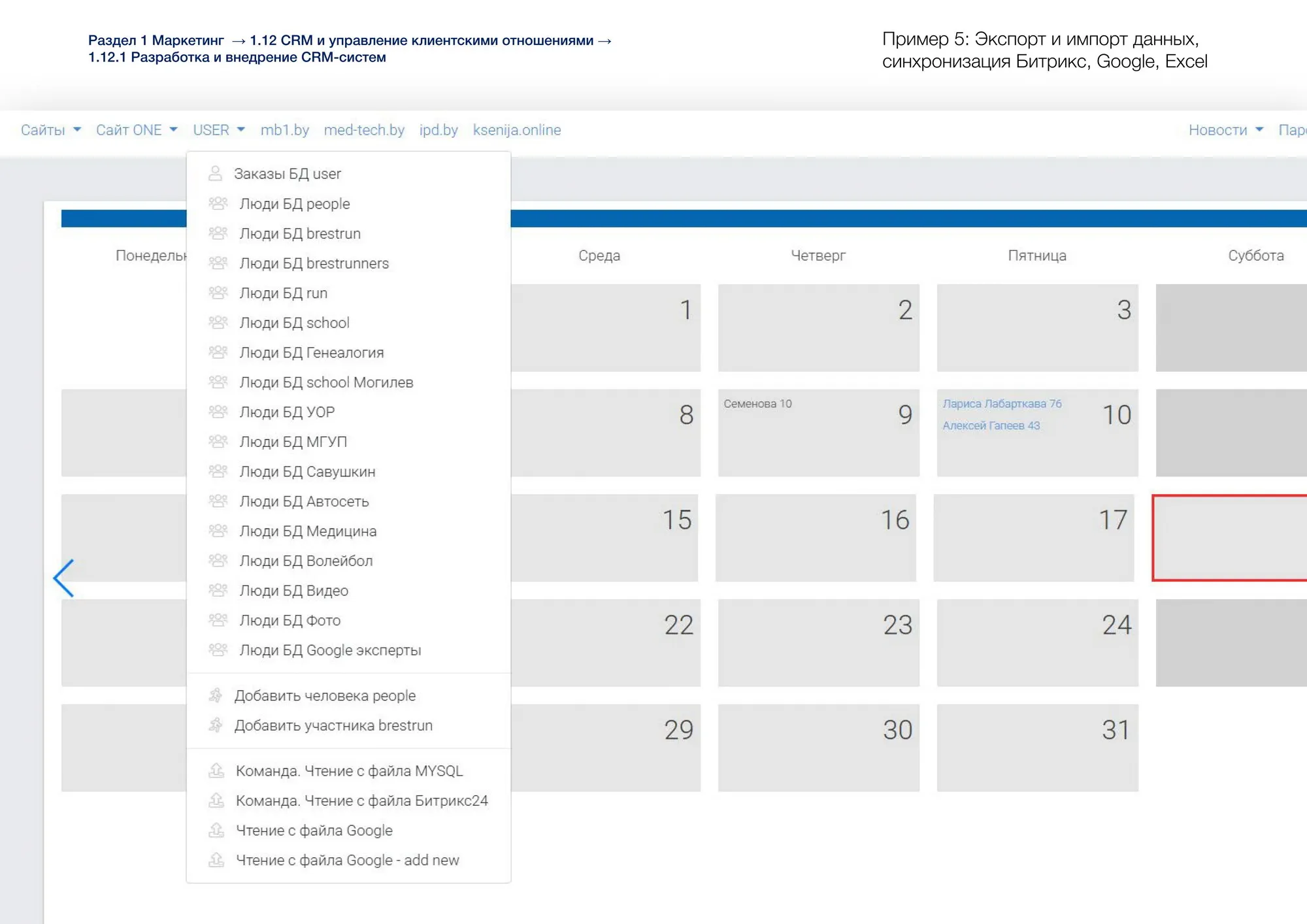Click the user icon beside Заказы БД user
Image resolution: width=1307 pixels, height=924 pixels.
(x=215, y=174)
